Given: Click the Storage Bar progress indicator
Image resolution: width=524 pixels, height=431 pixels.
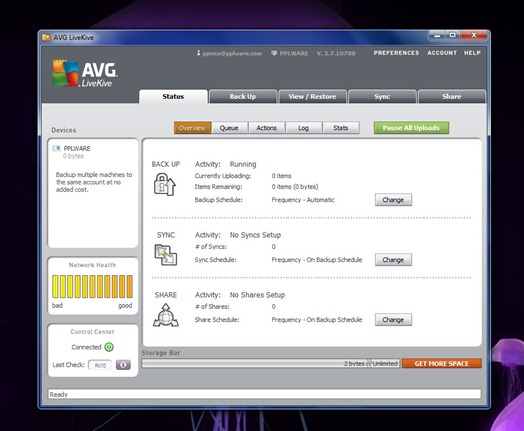Looking at the screenshot, I should click(270, 364).
